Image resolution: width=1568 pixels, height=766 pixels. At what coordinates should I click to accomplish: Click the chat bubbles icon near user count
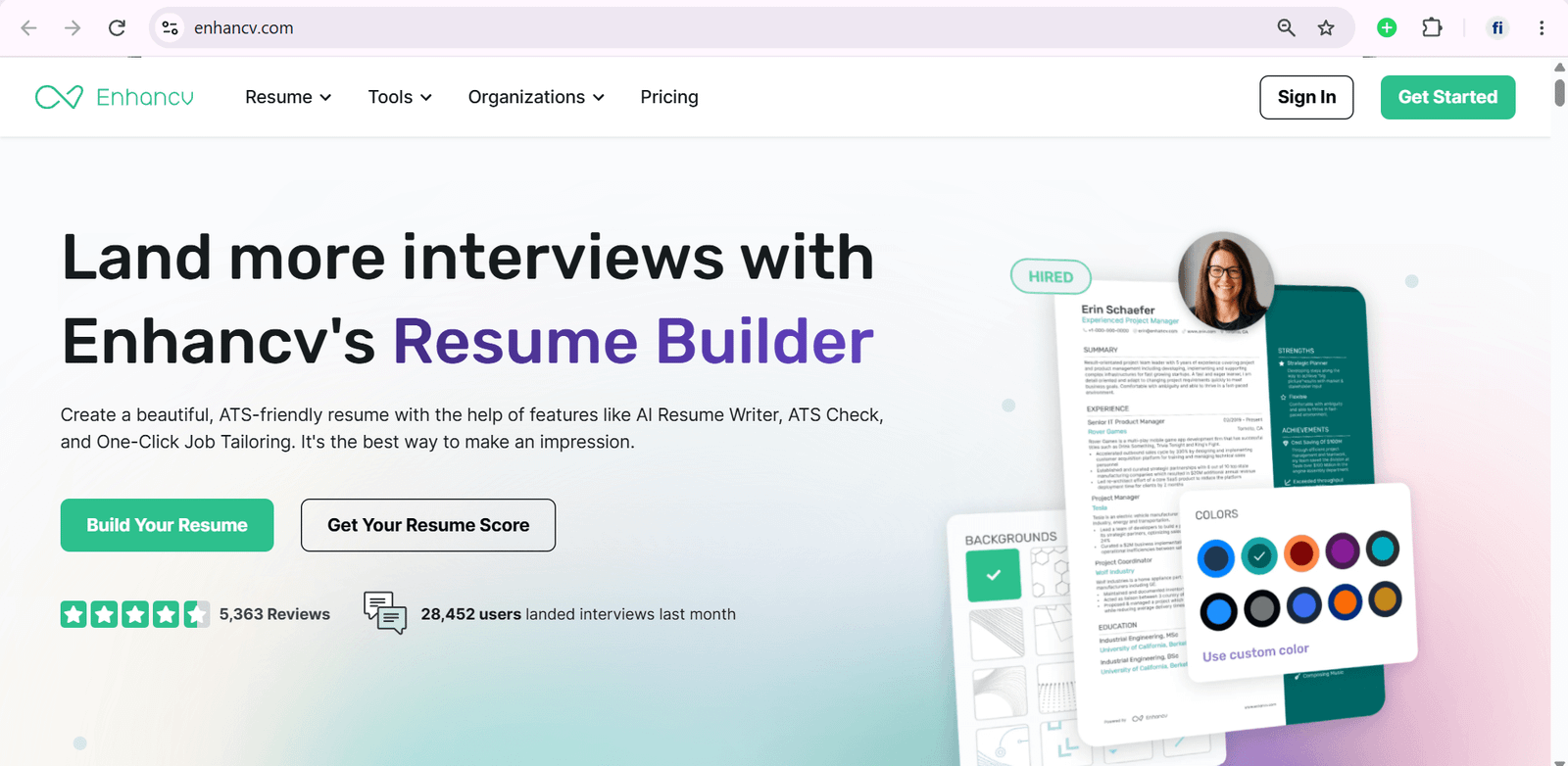point(385,613)
